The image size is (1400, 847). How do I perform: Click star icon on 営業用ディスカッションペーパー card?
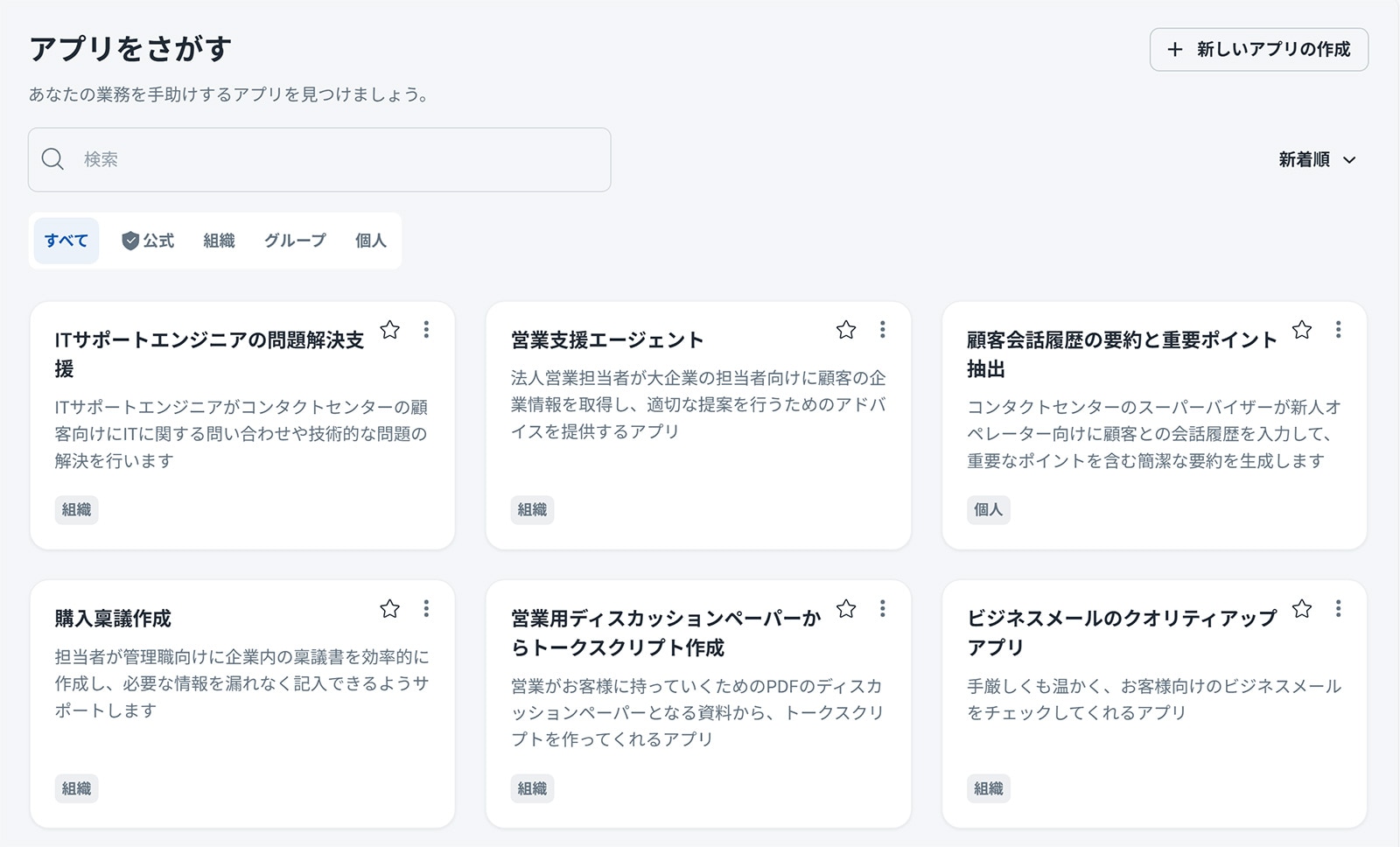coord(845,609)
